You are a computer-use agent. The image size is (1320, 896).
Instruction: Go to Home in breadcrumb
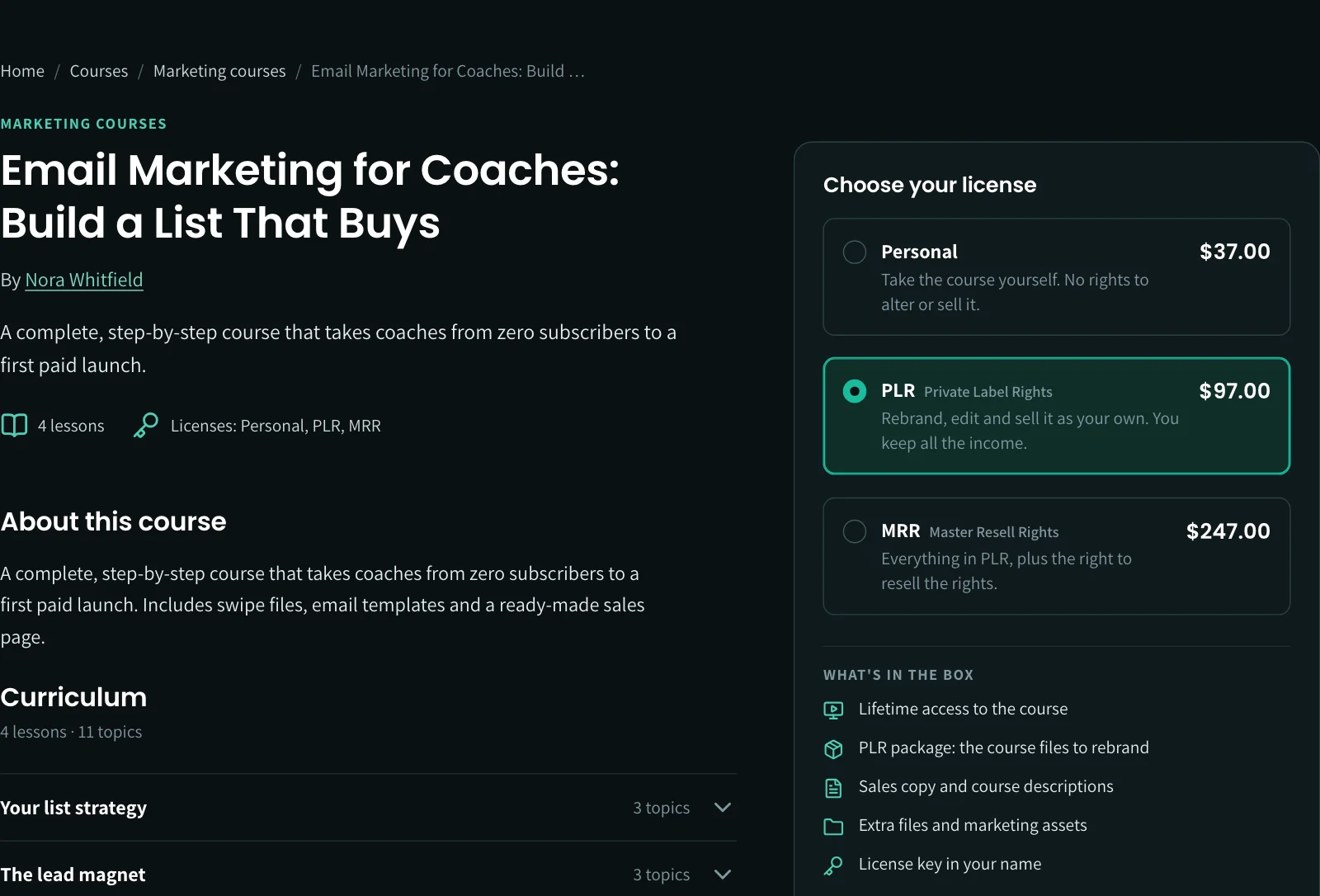(22, 71)
